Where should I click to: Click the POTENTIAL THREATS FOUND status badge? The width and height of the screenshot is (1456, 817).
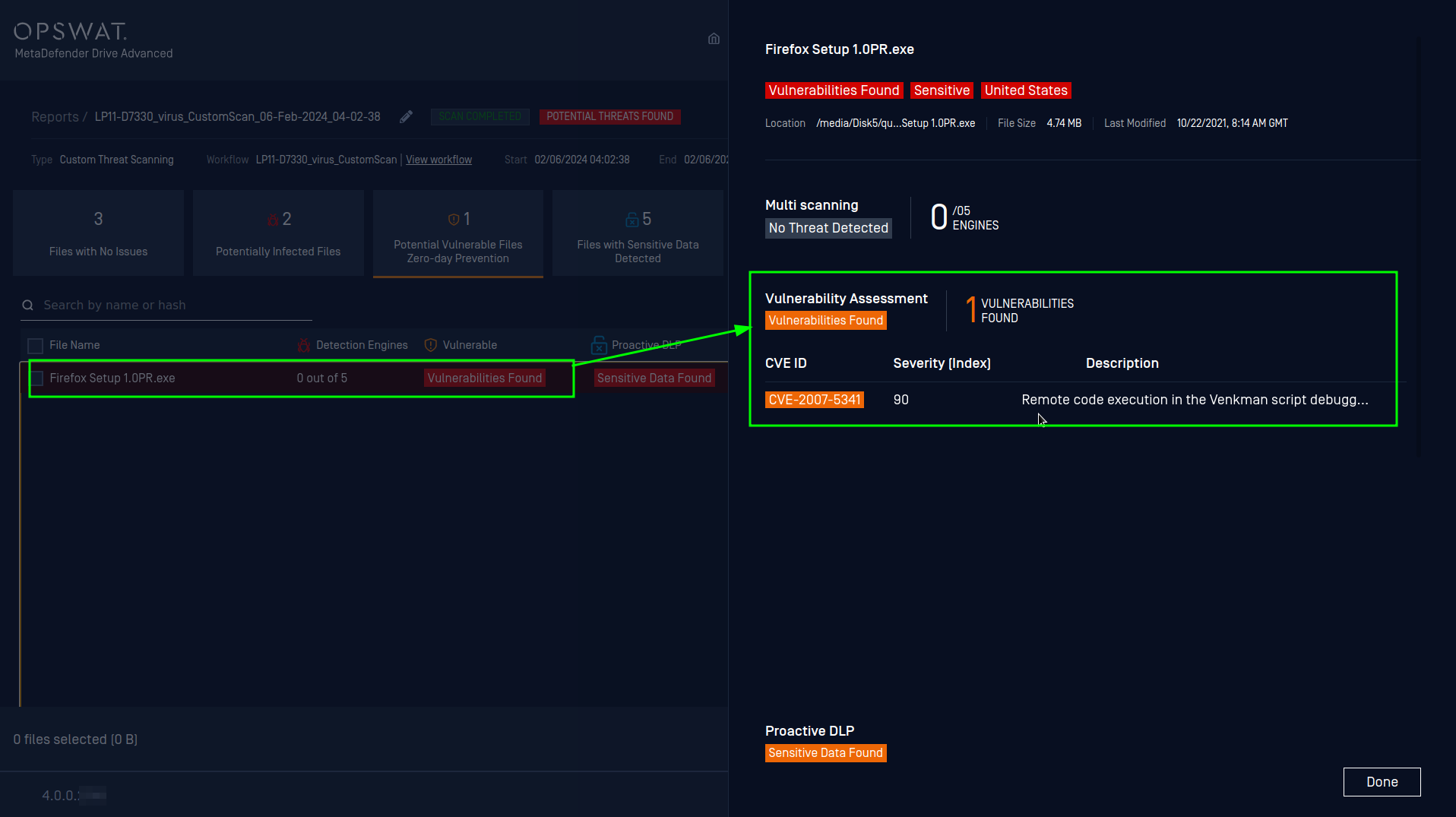pyautogui.click(x=609, y=116)
